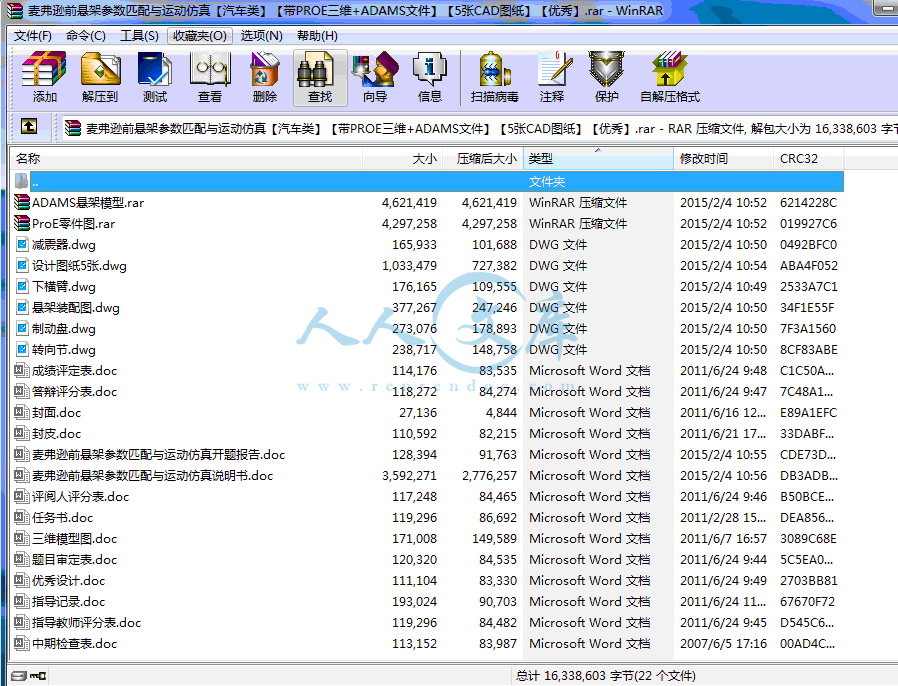Viewport: 898px width, 686px height.
Task: Select file 制动盘.dwg
Action: point(64,329)
